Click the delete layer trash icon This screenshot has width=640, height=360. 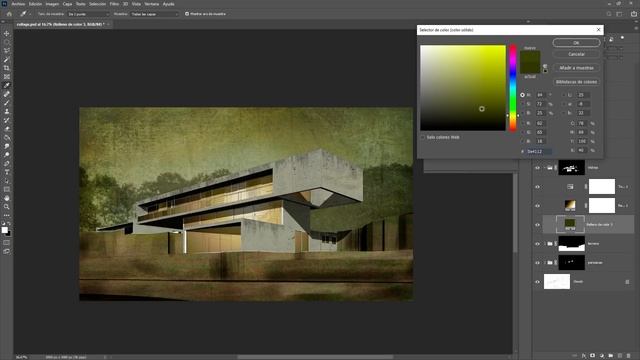coord(629,356)
